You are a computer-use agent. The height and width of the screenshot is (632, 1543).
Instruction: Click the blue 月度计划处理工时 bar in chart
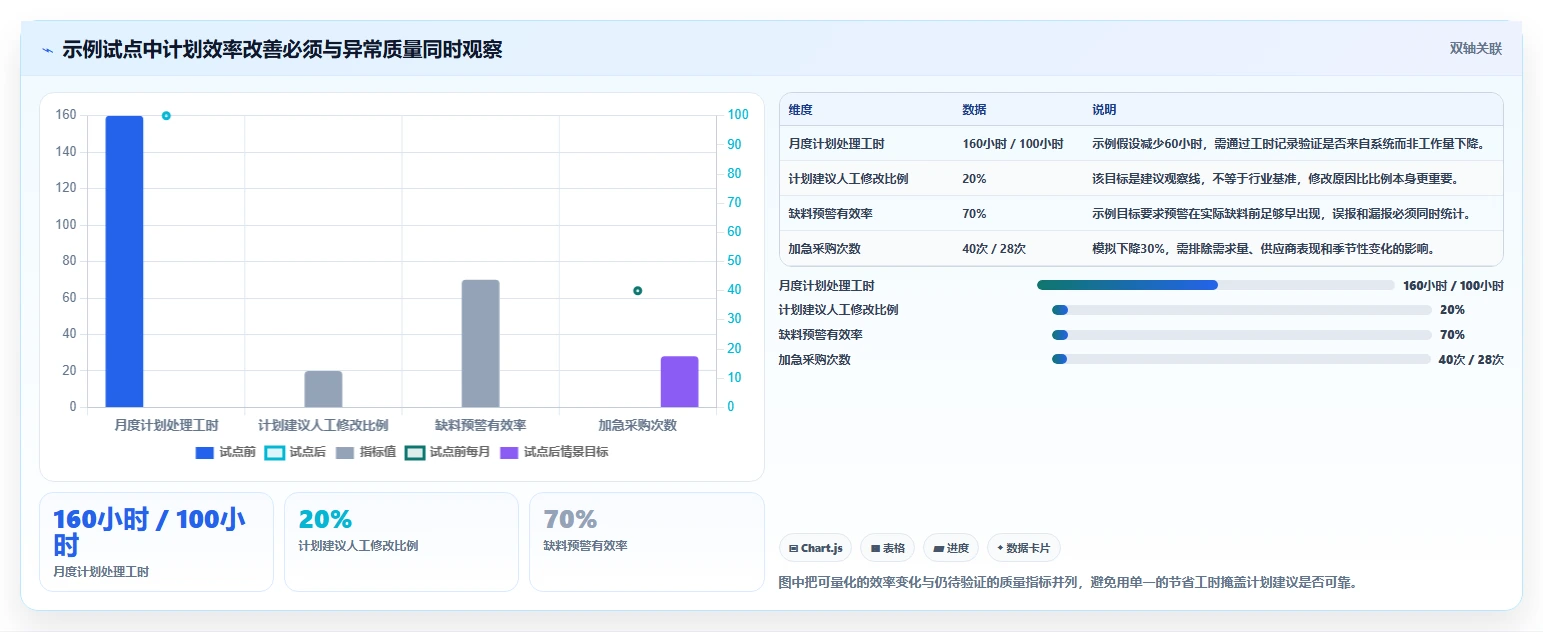click(125, 261)
